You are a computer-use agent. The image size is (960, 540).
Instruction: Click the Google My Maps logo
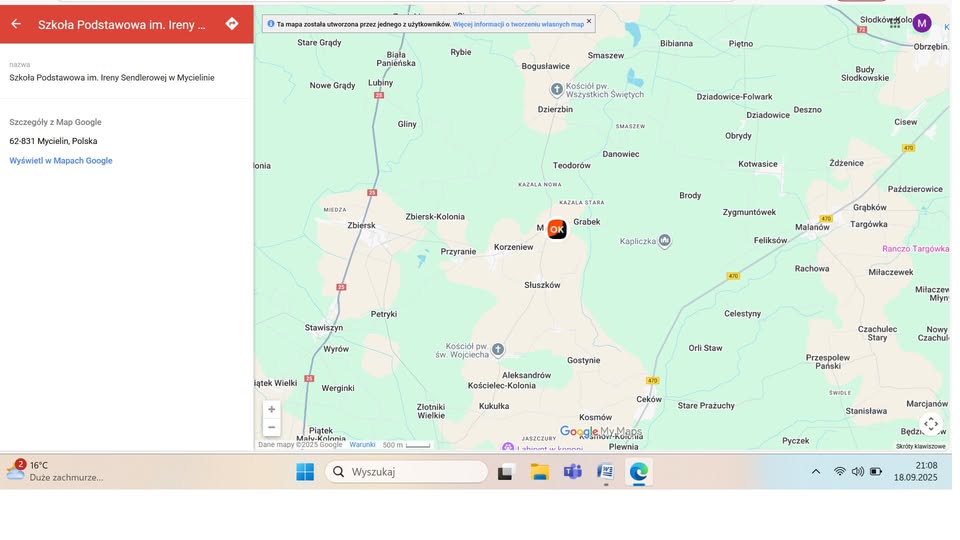tap(600, 432)
